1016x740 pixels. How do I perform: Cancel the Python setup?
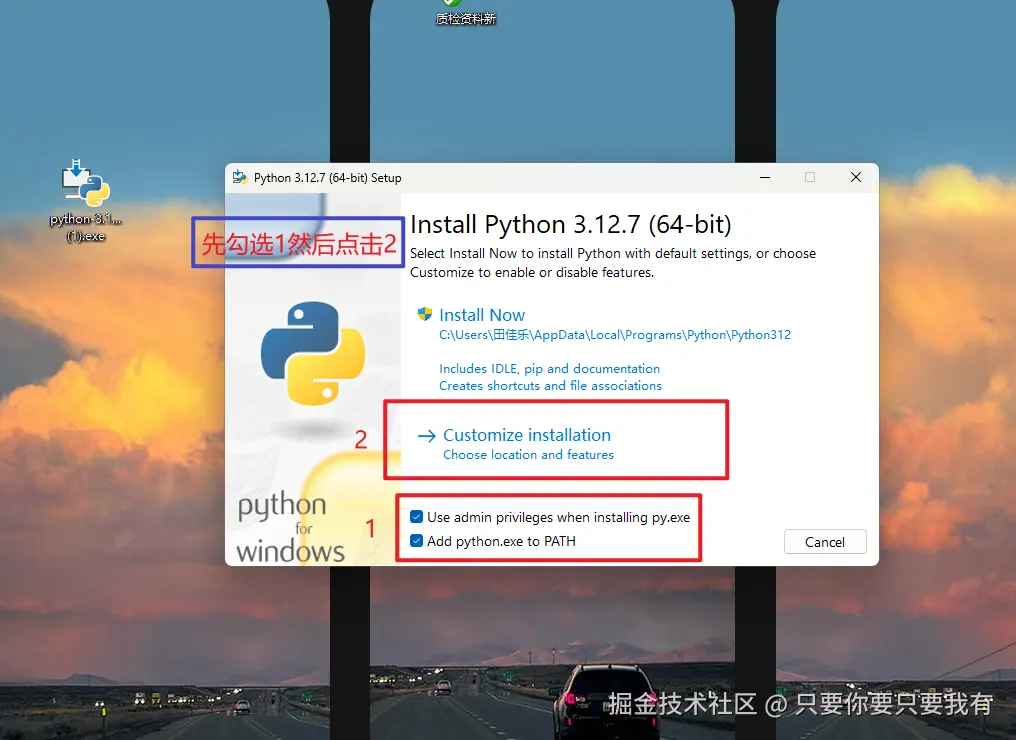(x=825, y=542)
